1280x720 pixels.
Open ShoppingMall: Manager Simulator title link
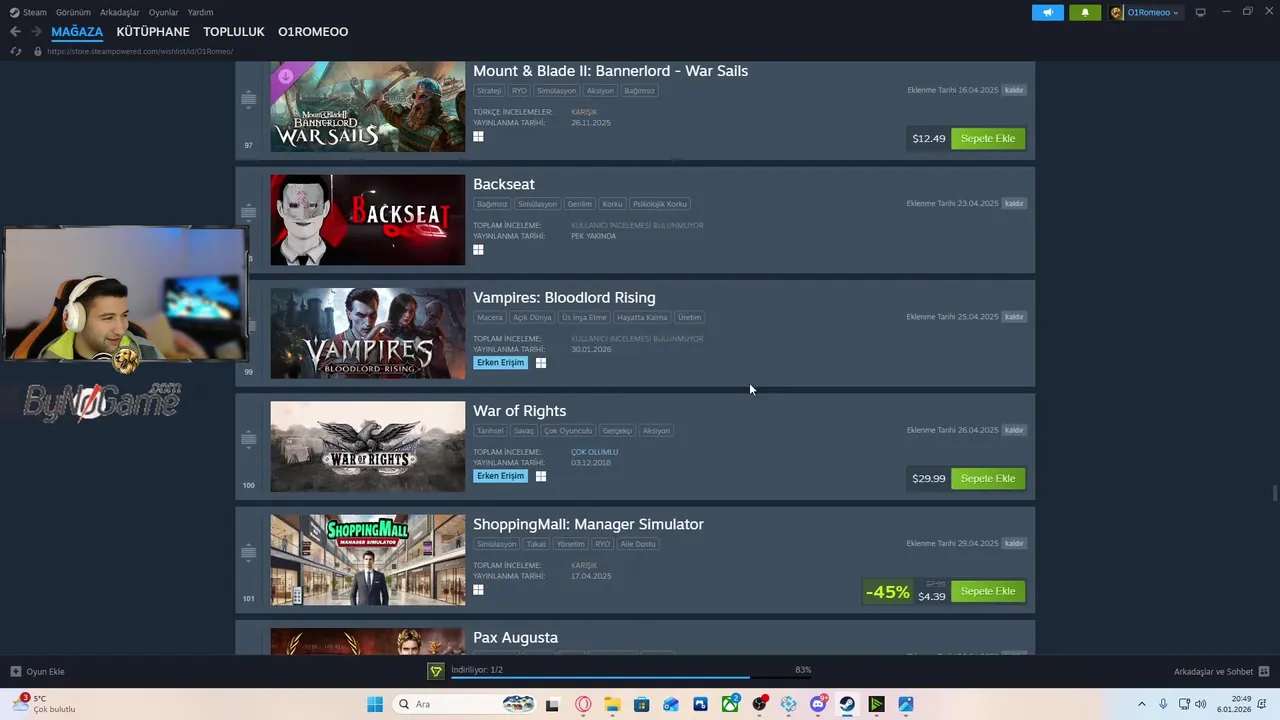pyautogui.click(x=588, y=524)
